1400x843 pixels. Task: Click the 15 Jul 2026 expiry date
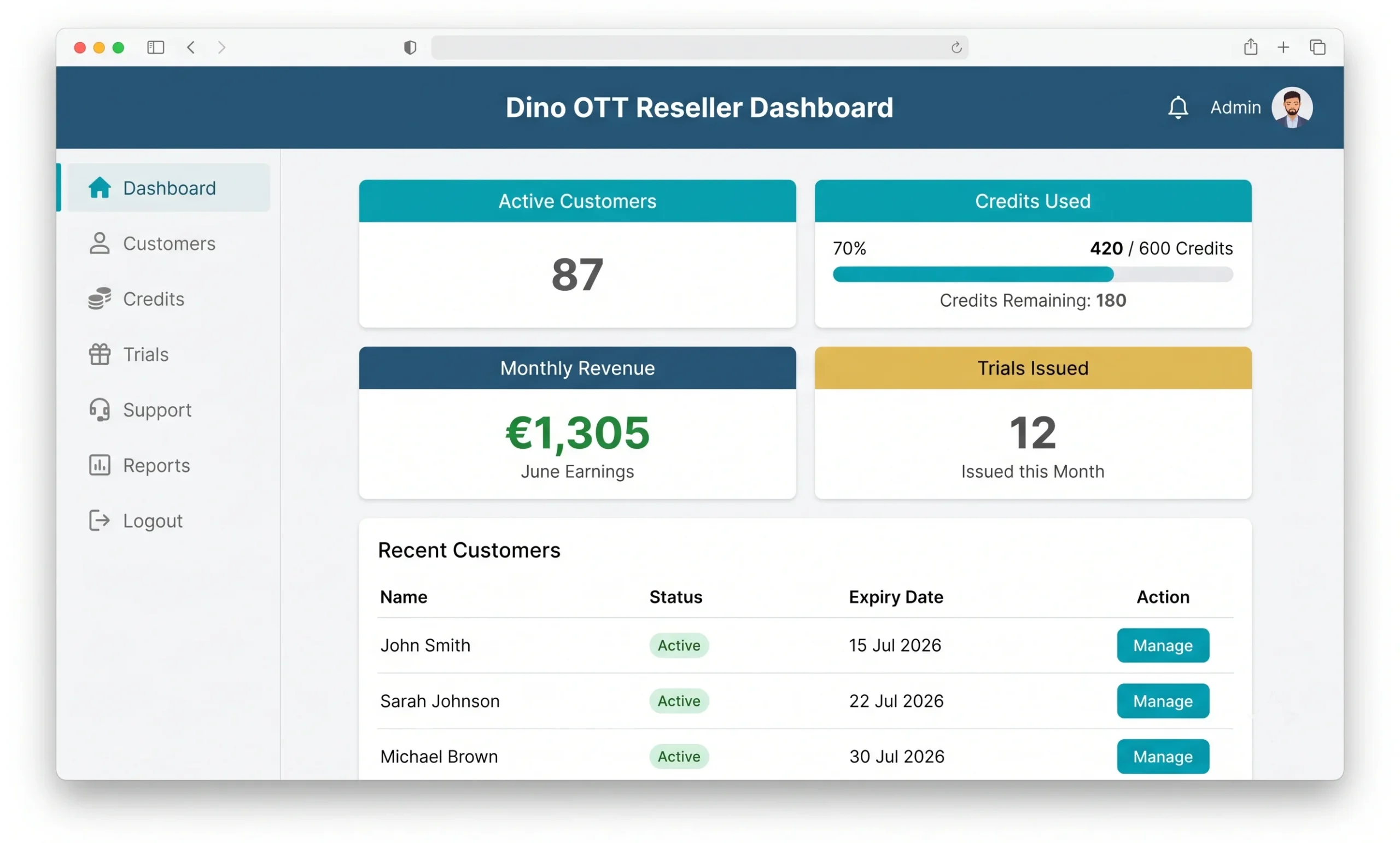coord(895,645)
